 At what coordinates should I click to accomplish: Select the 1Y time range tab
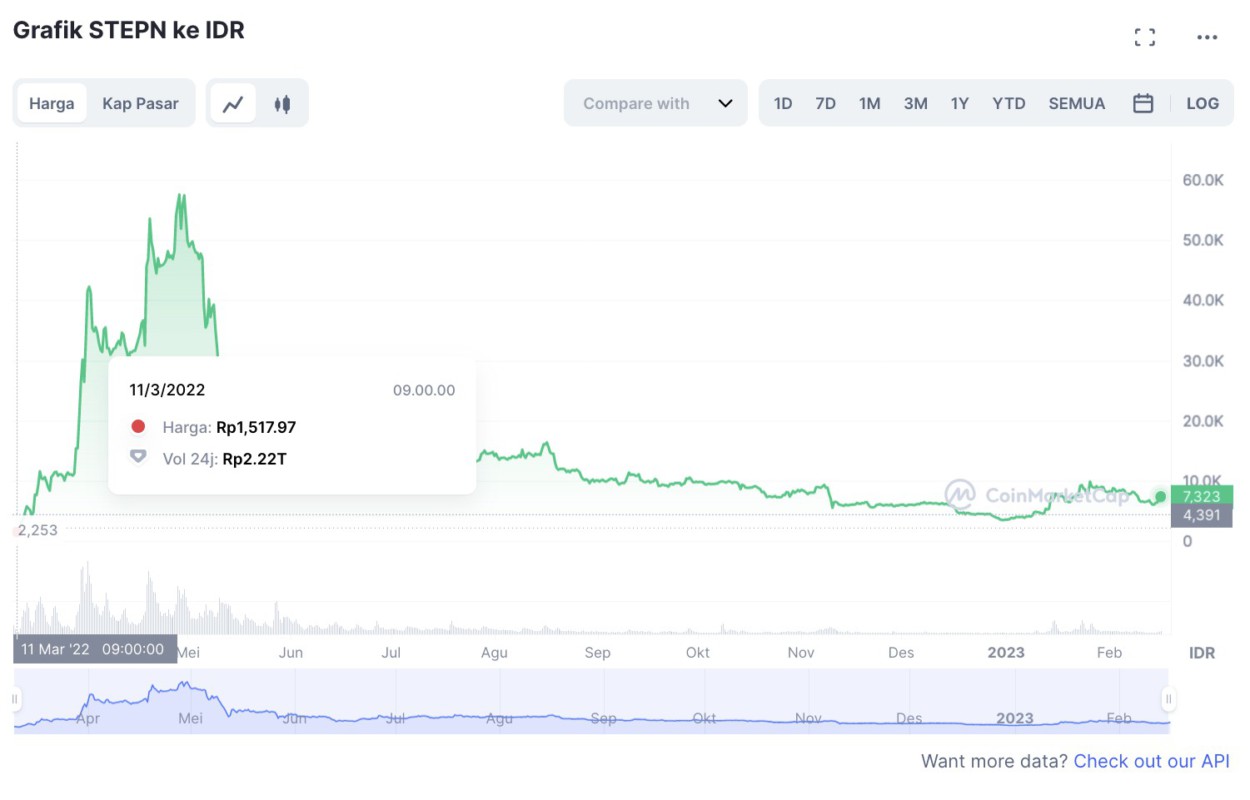coord(959,102)
